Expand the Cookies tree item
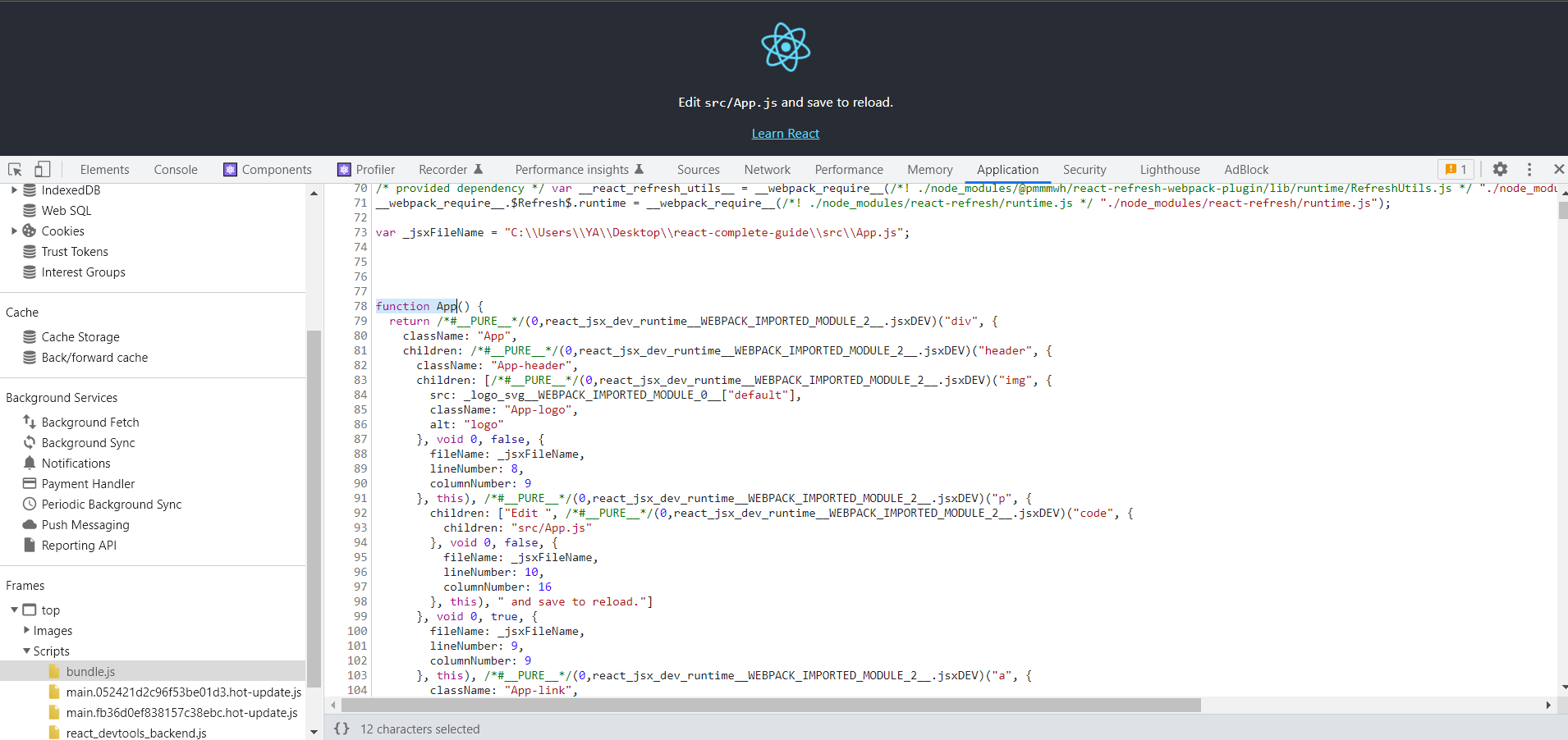 [x=14, y=231]
